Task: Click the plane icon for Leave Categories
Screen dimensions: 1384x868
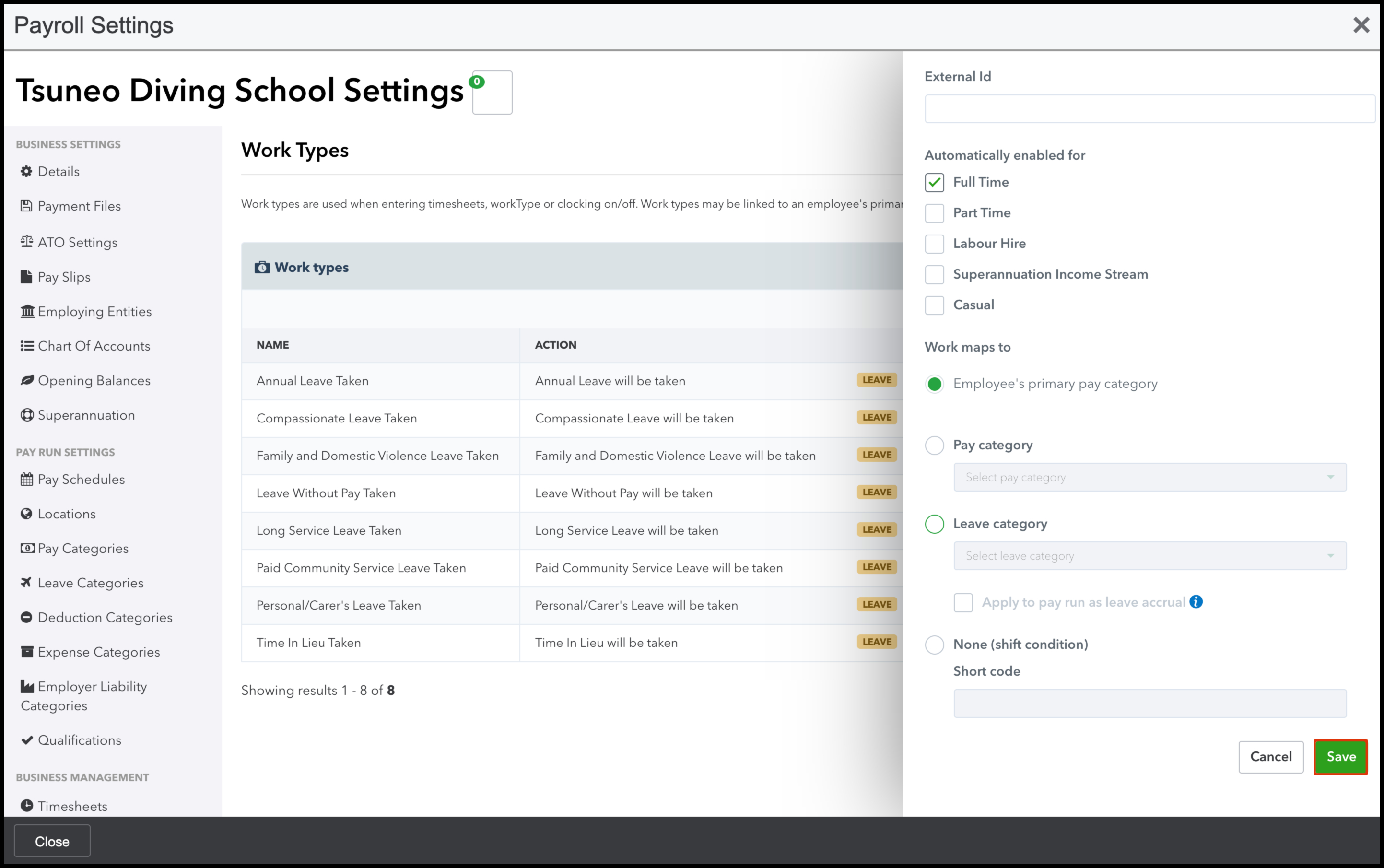Action: pyautogui.click(x=26, y=583)
